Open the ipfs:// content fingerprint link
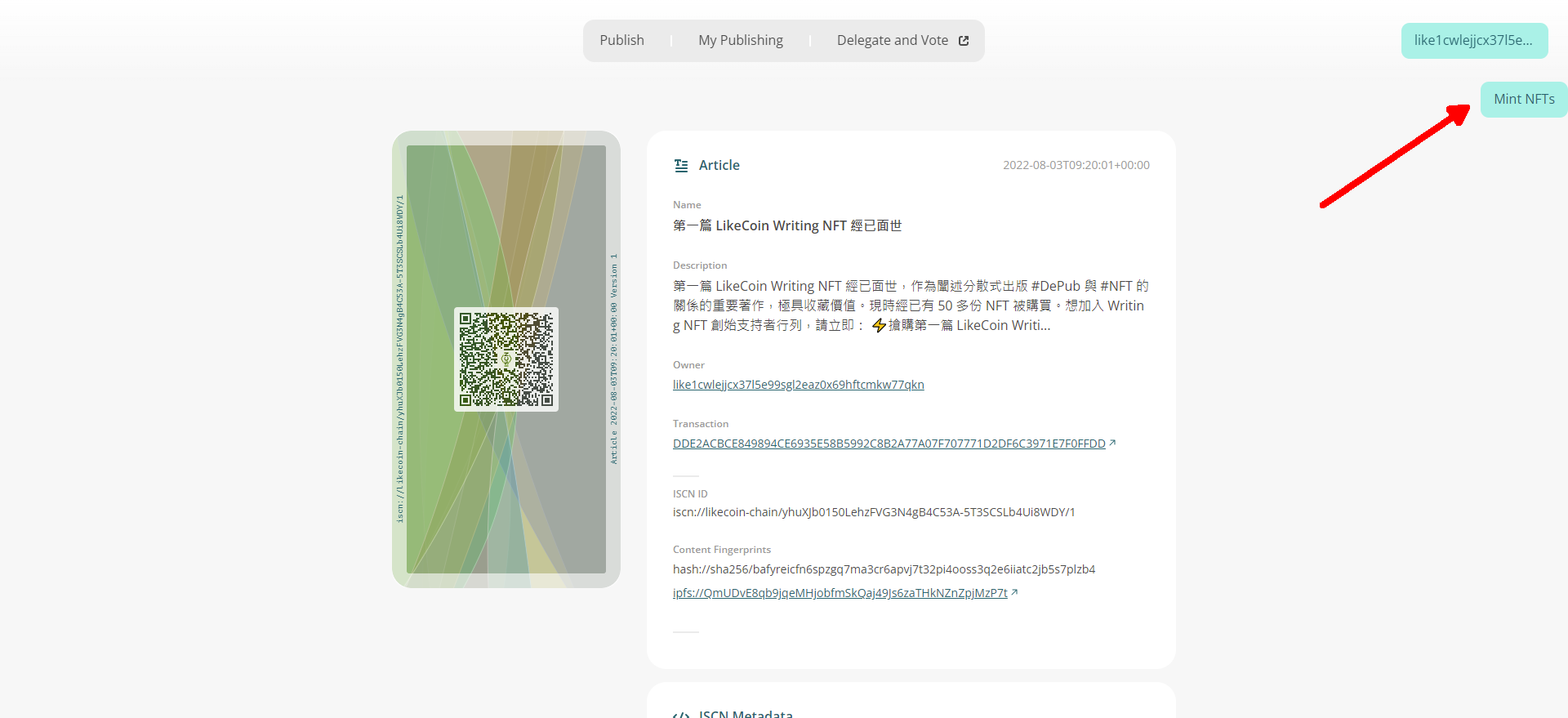This screenshot has height=718, width=1568. point(840,593)
